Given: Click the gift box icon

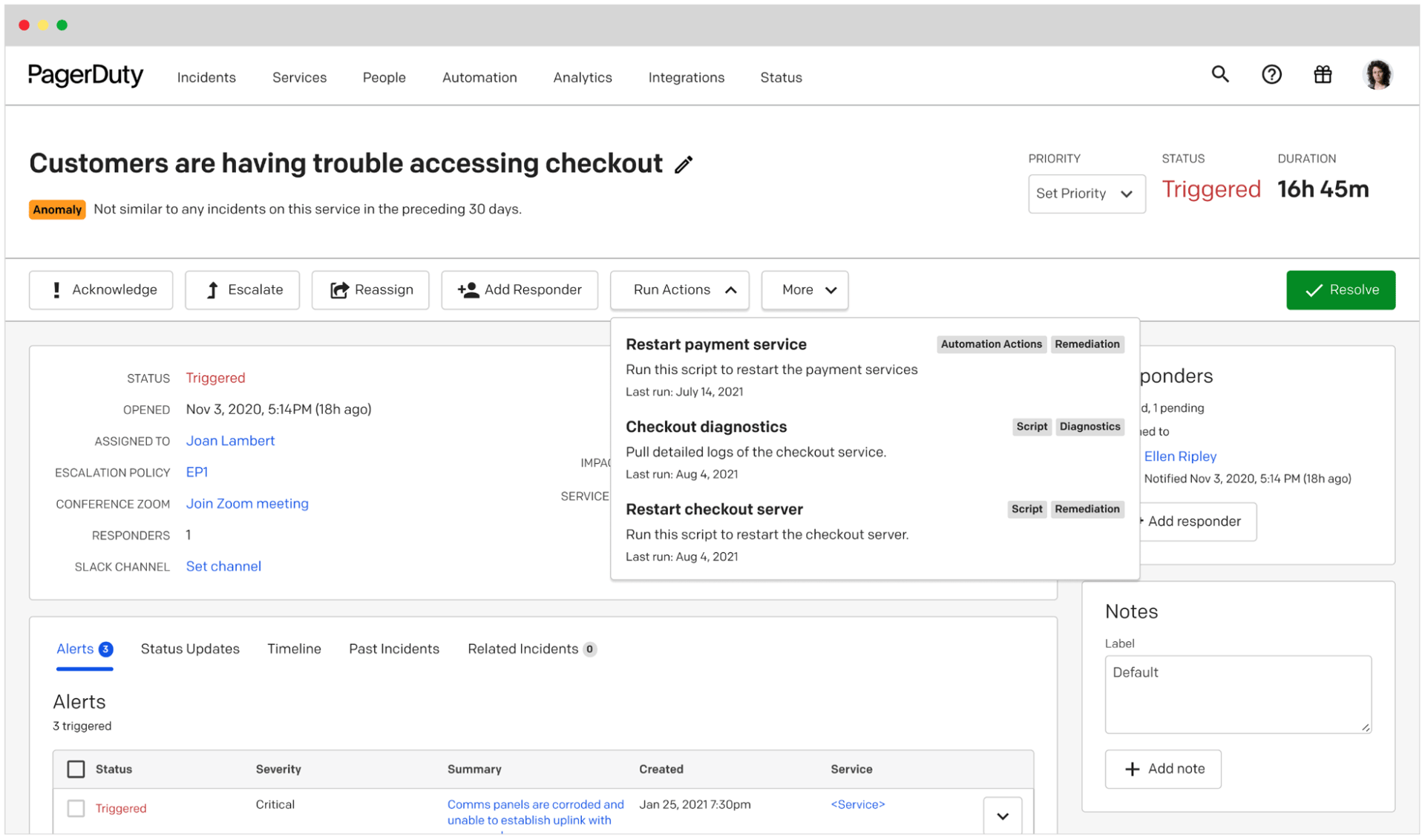Looking at the screenshot, I should [x=1323, y=74].
